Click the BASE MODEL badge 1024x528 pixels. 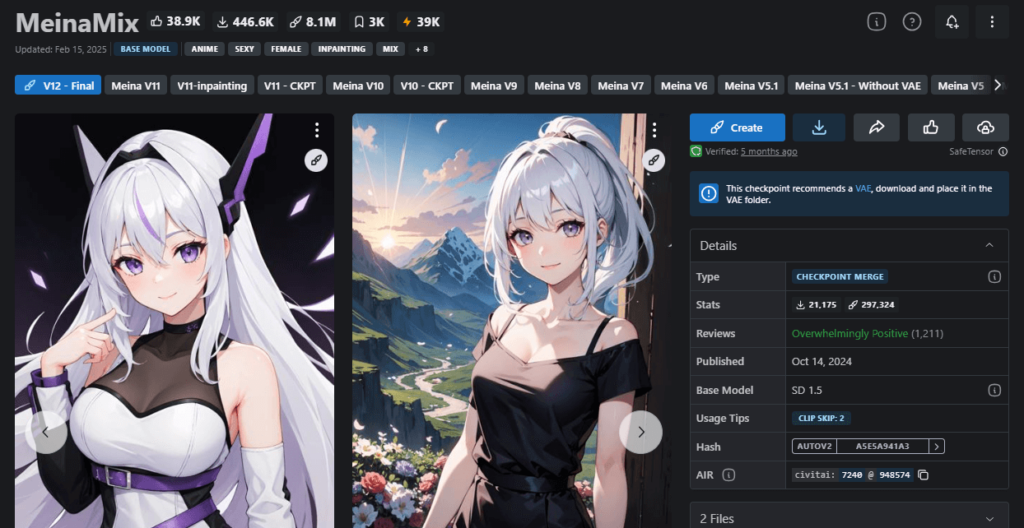click(x=145, y=49)
